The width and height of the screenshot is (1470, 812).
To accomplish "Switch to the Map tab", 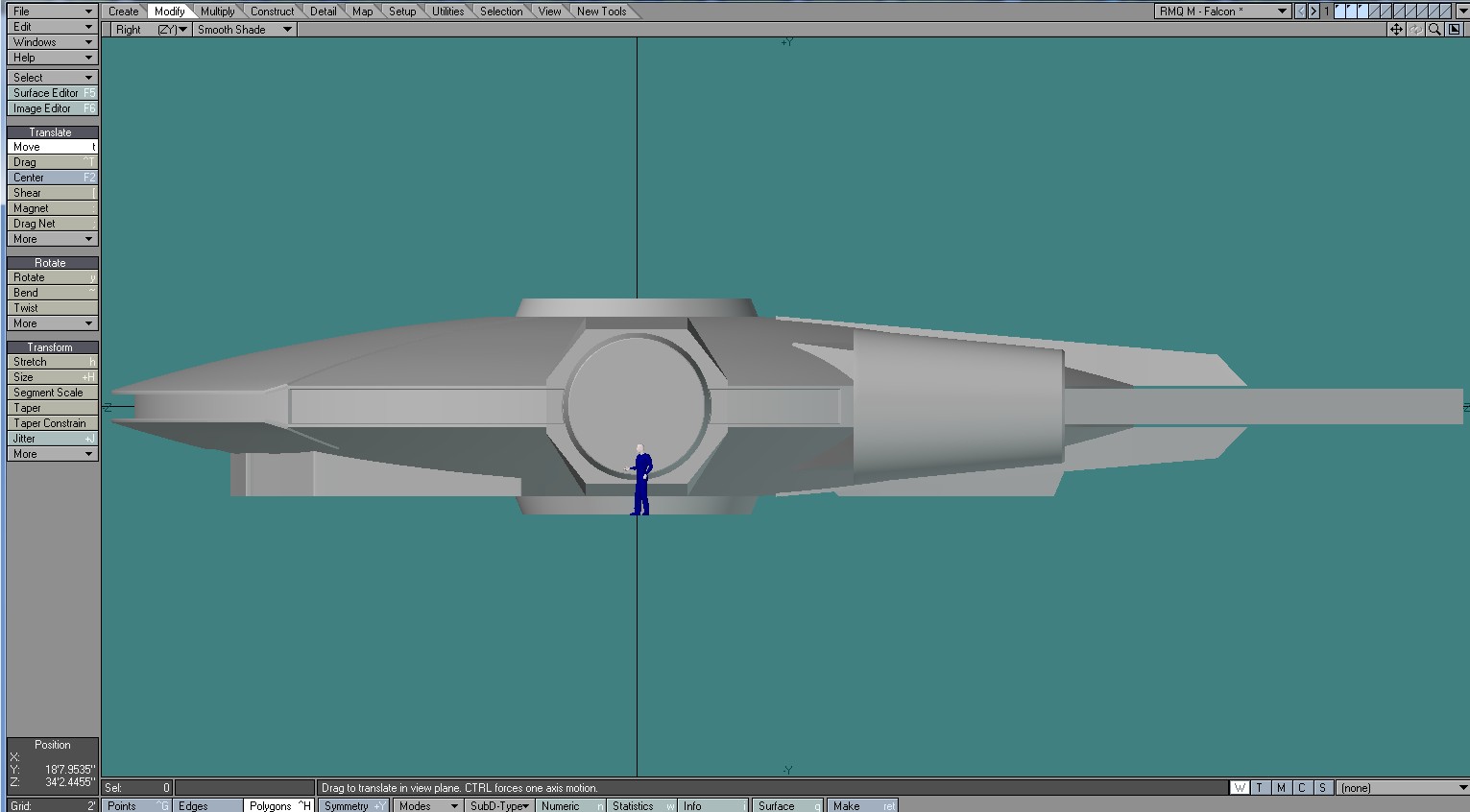I will tap(363, 12).
